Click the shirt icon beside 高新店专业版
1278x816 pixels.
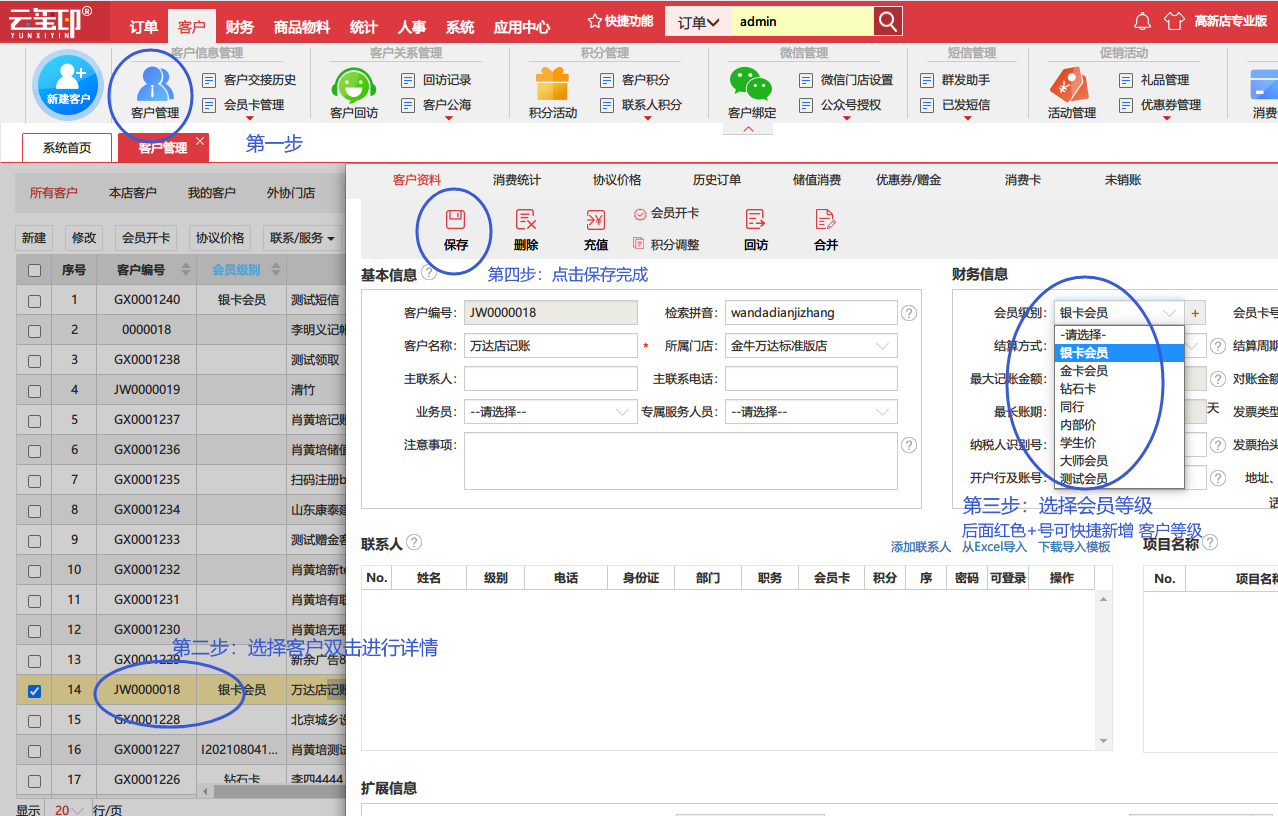coord(1174,21)
